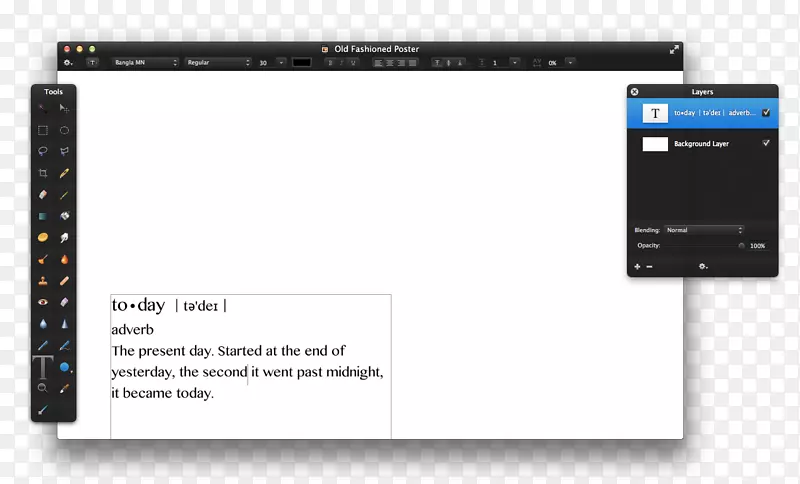800x484 pixels.
Task: Activate the Crop tool
Action: pos(43,173)
